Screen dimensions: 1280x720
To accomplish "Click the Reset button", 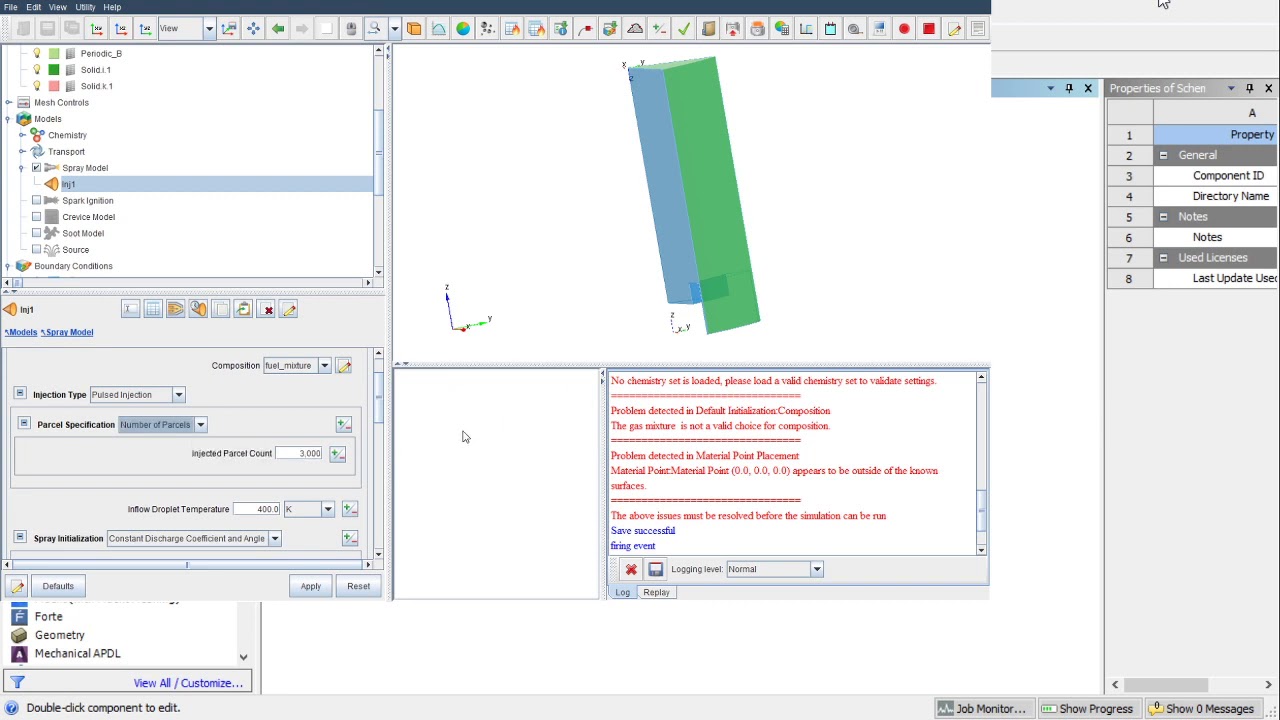I will [x=358, y=586].
